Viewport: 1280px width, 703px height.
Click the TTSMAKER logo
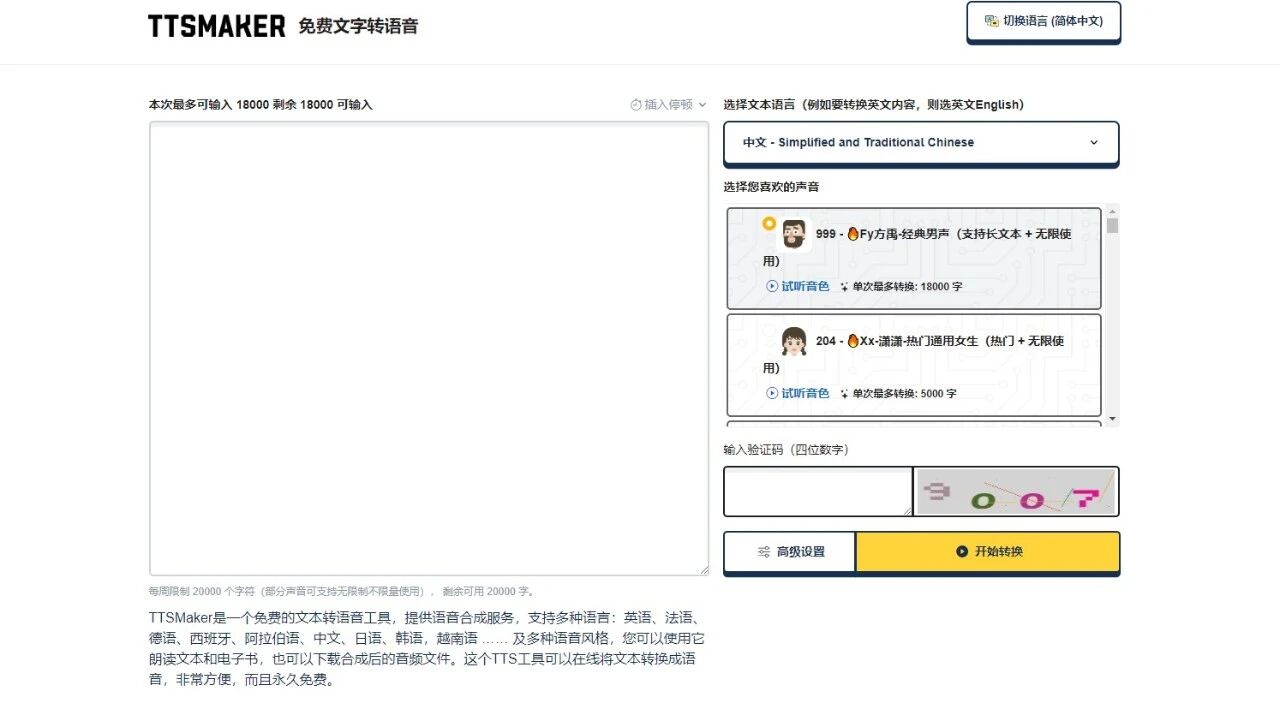pyautogui.click(x=216, y=25)
